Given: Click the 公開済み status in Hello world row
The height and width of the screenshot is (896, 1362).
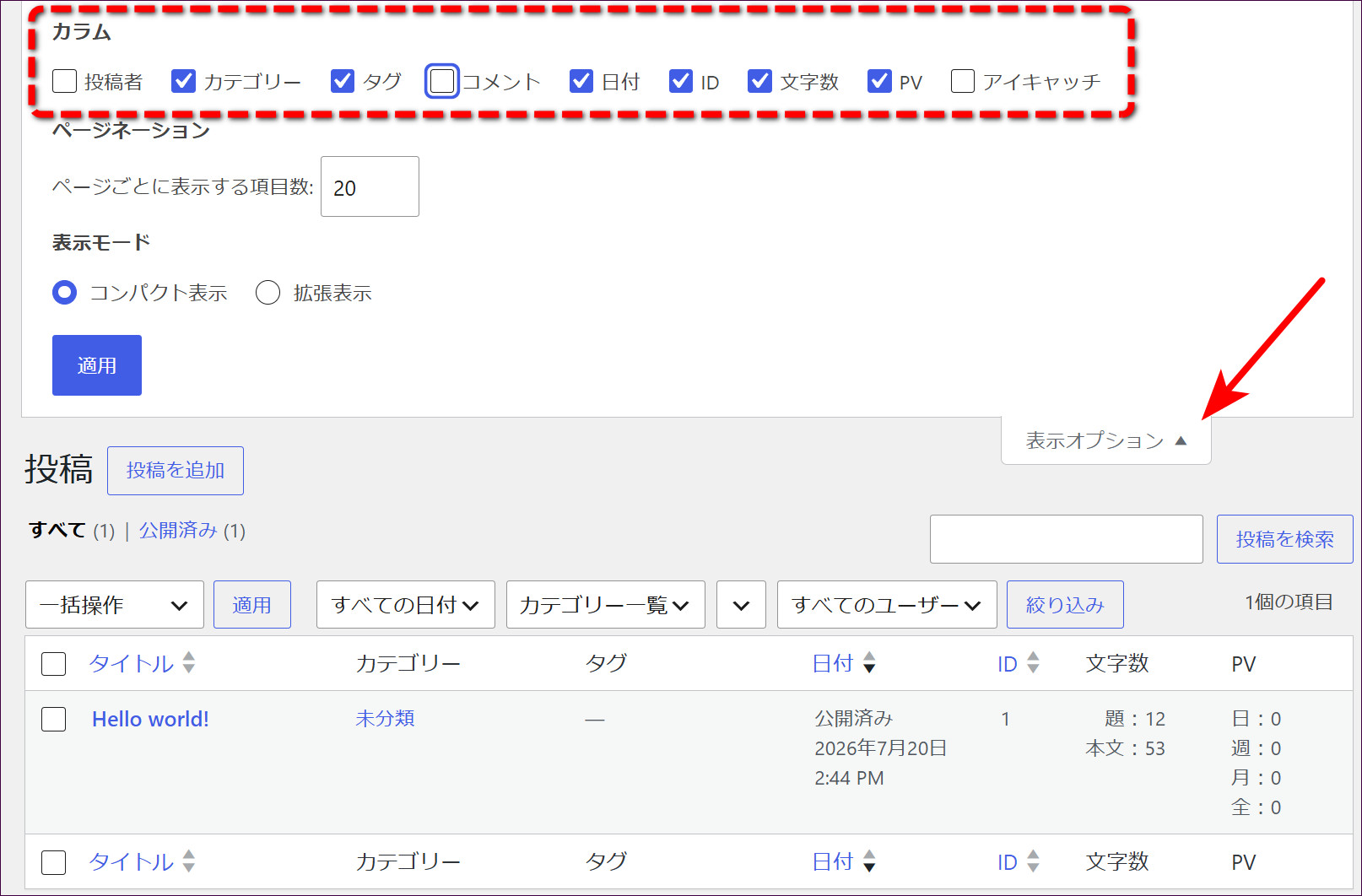Looking at the screenshot, I should [x=854, y=719].
